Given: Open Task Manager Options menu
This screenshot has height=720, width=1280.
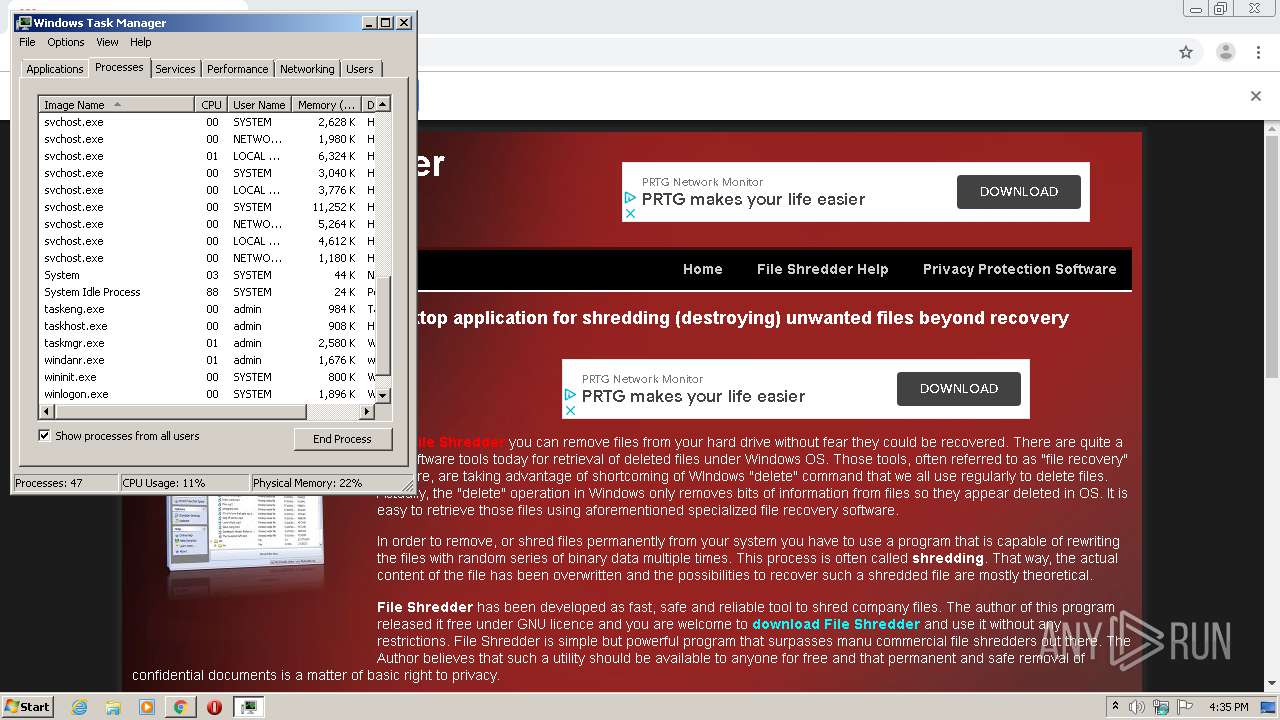Looking at the screenshot, I should [66, 42].
